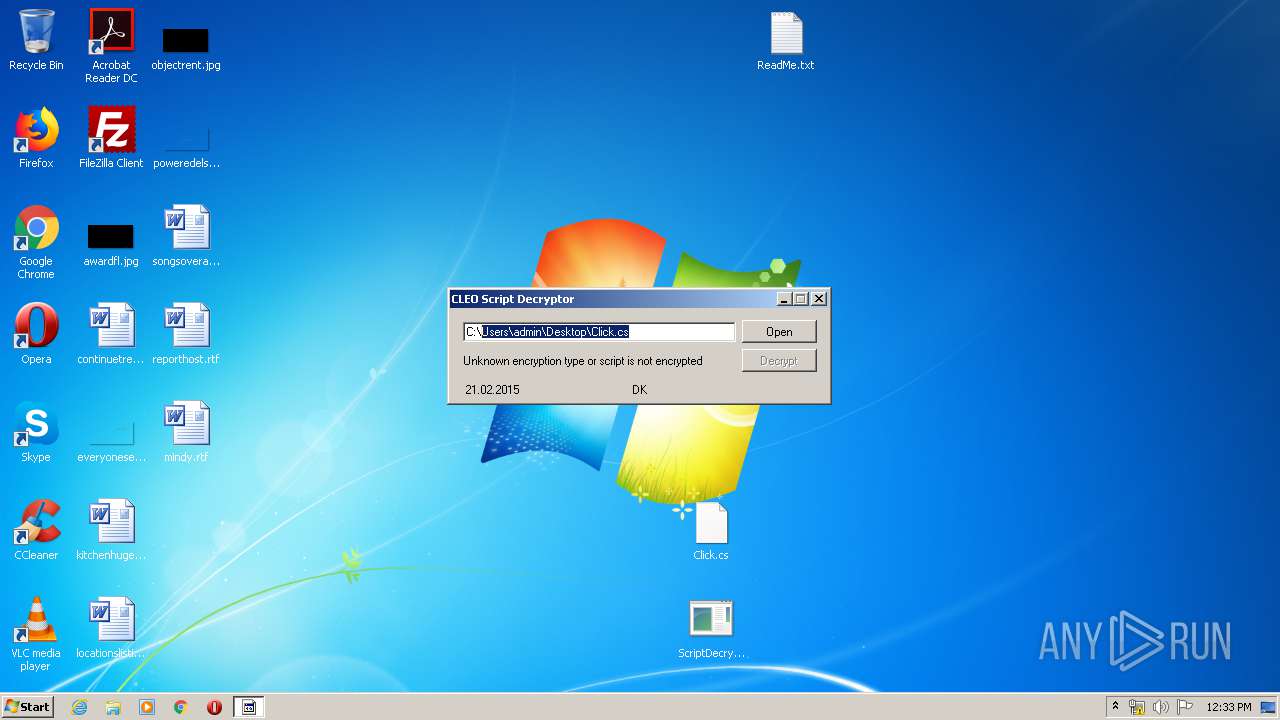The image size is (1280, 720).
Task: Click the DK author label
Action: click(x=640, y=390)
